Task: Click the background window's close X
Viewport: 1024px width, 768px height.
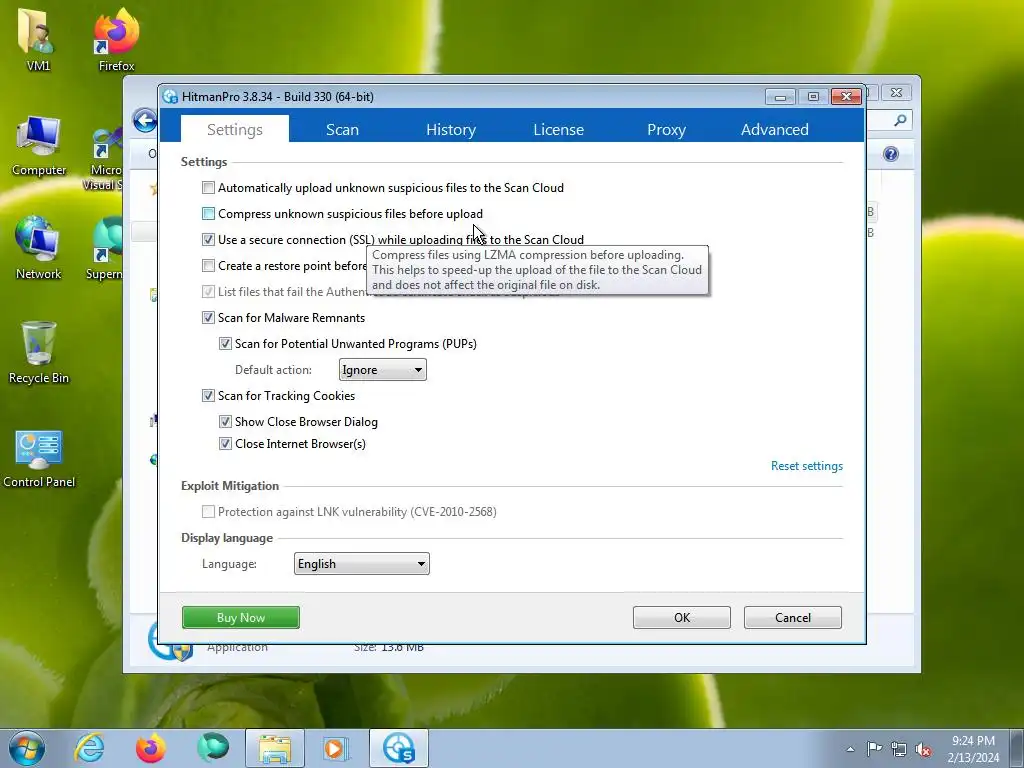Action: click(x=896, y=93)
